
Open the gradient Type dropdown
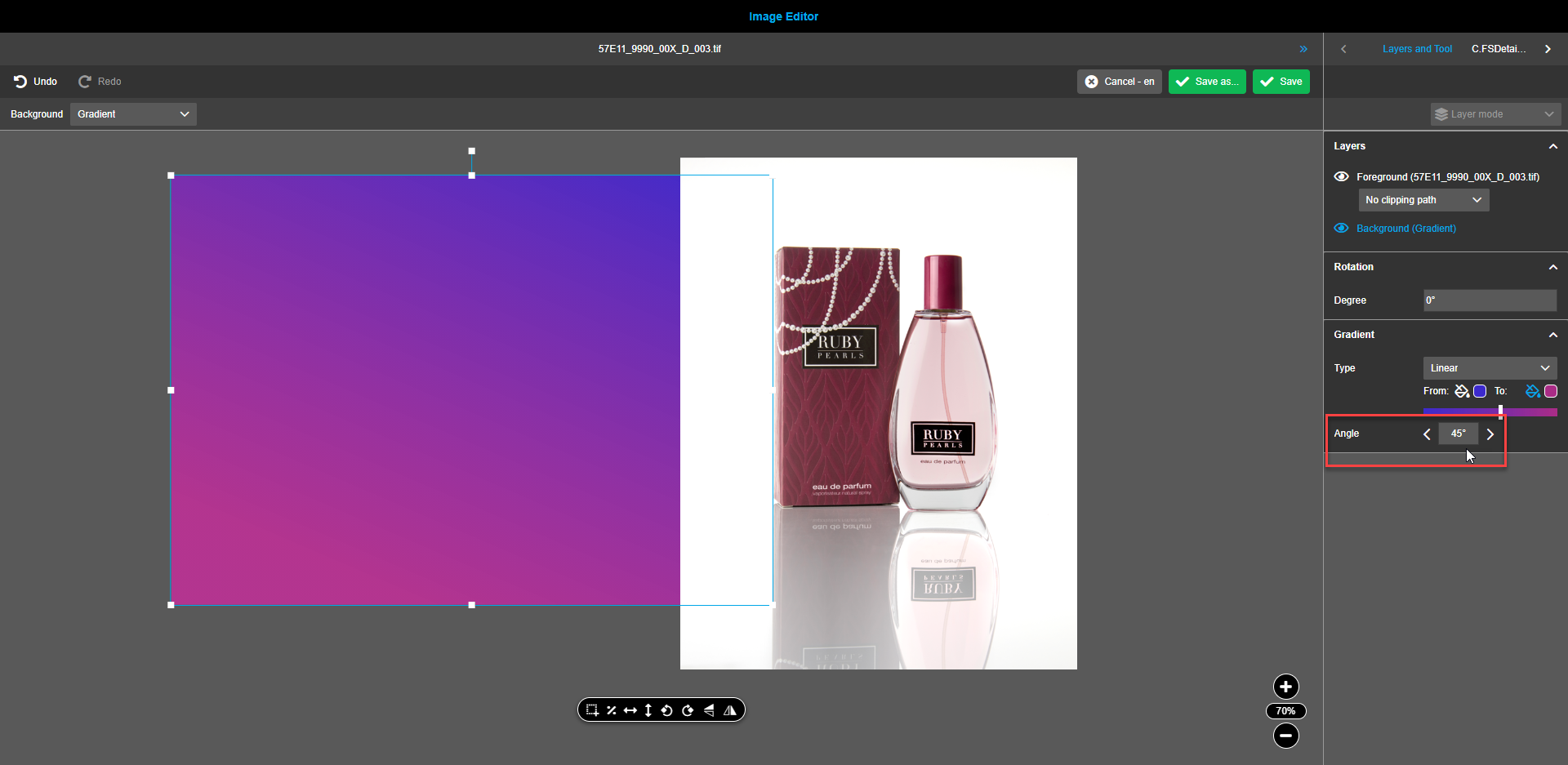(1490, 368)
